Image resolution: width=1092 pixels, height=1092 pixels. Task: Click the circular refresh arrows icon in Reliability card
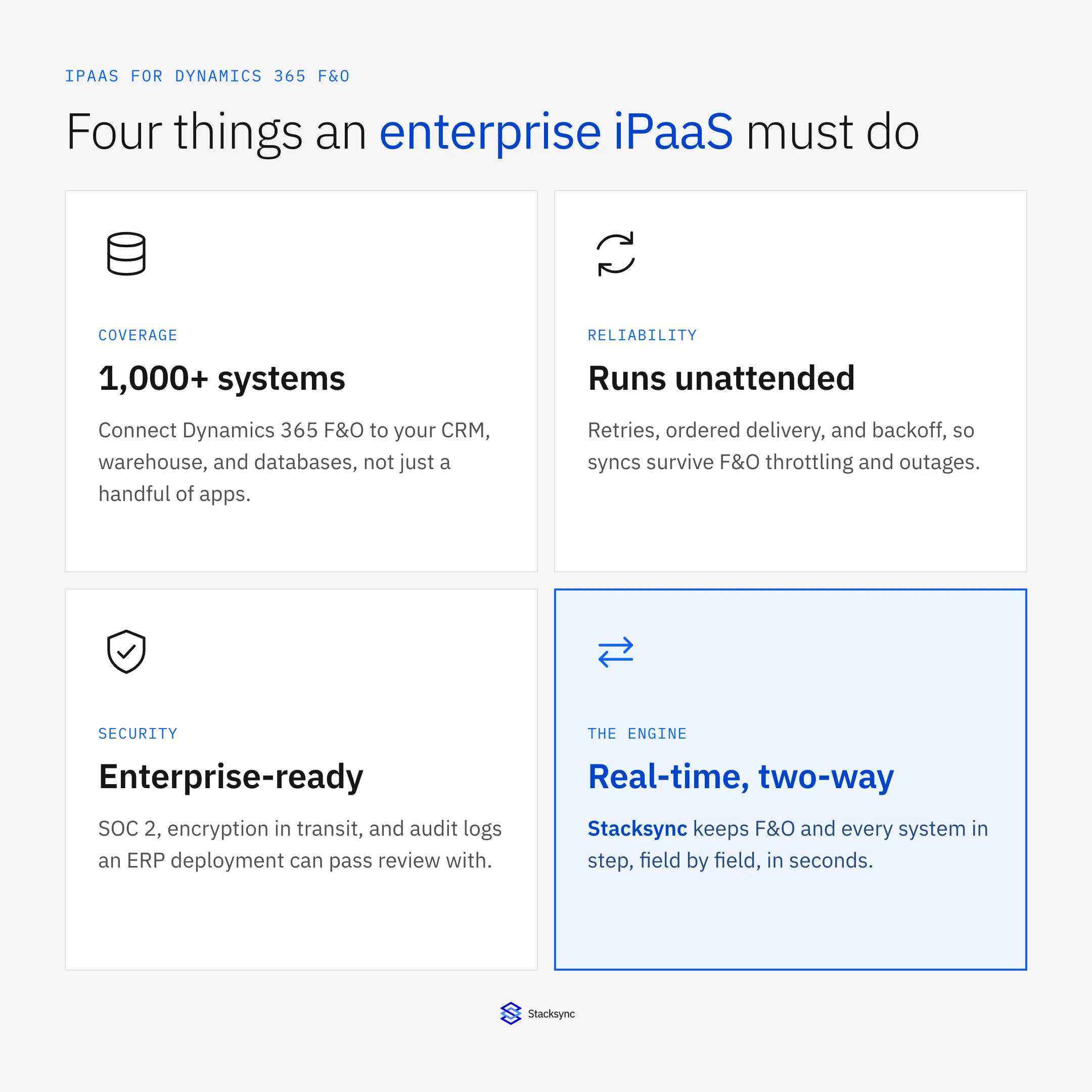tap(616, 254)
